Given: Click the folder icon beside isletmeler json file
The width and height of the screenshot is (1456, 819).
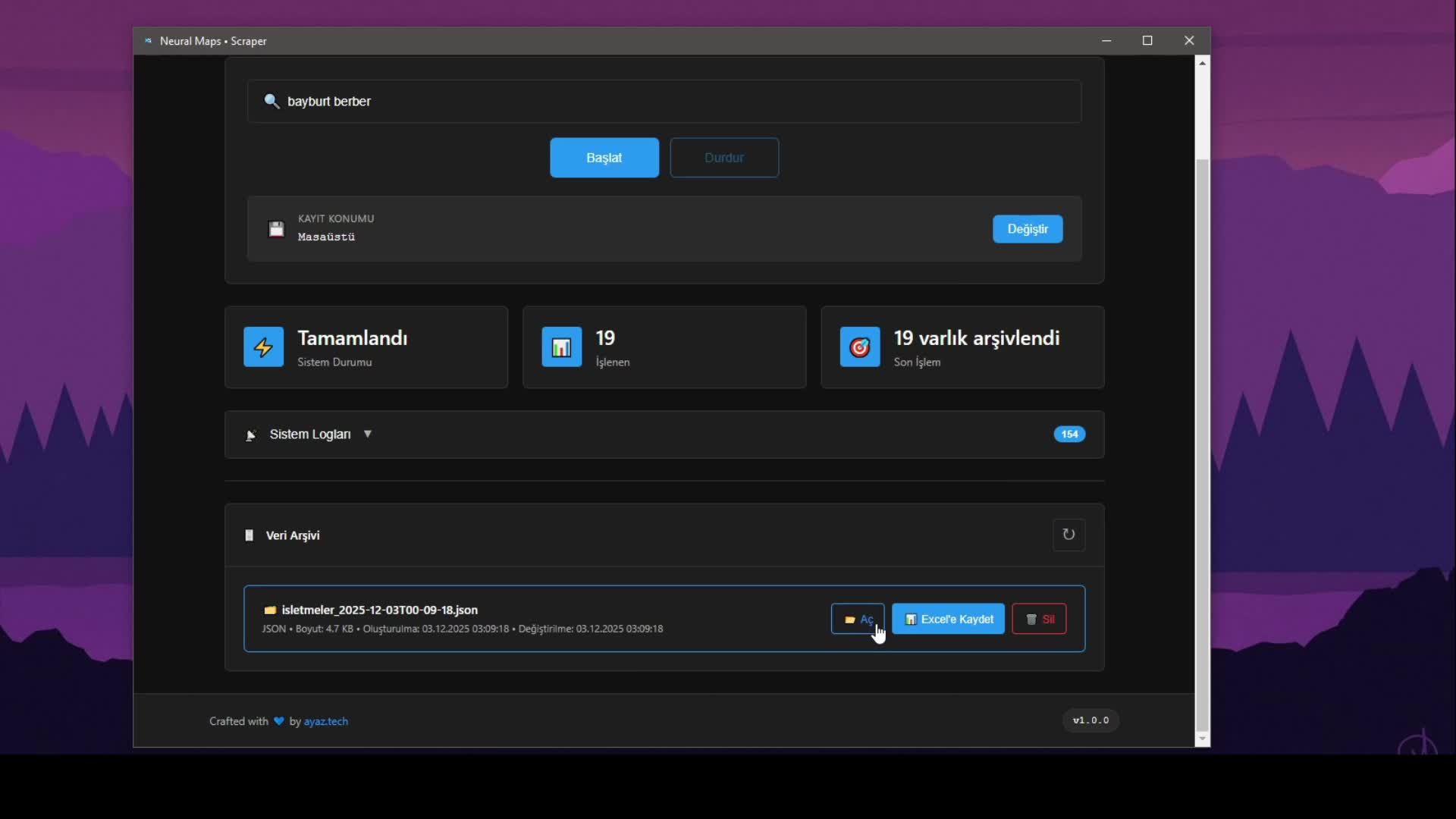Looking at the screenshot, I should point(270,610).
